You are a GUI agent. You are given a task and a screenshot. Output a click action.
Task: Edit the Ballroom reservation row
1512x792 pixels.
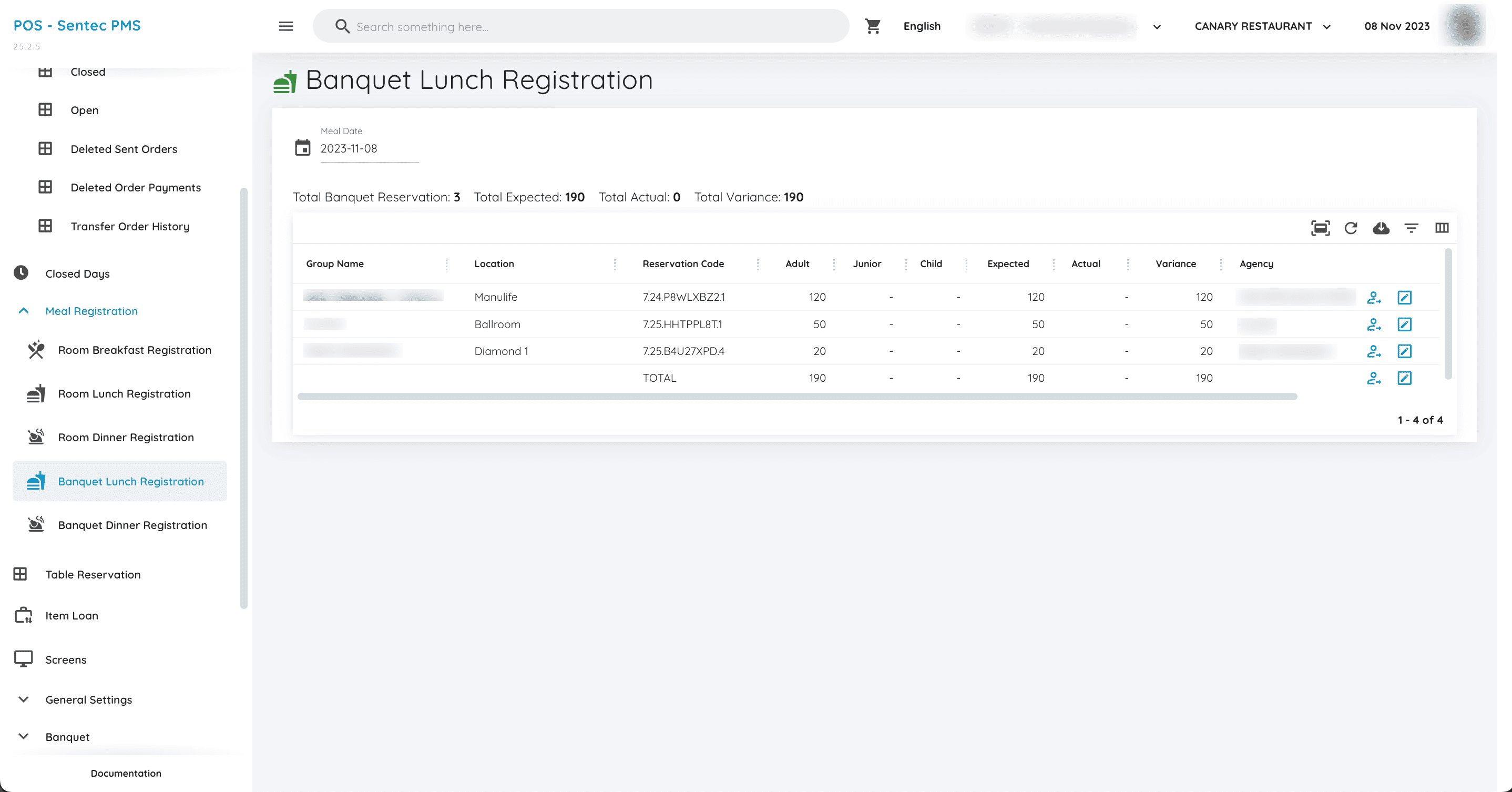pos(1404,324)
